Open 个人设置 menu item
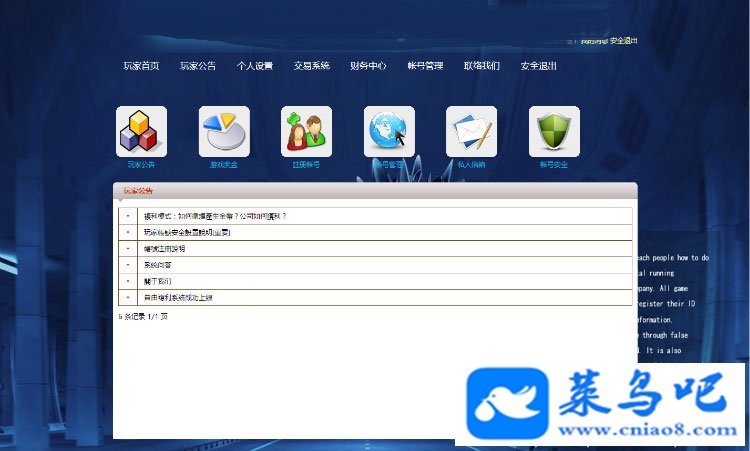This screenshot has width=750, height=451. coord(255,66)
